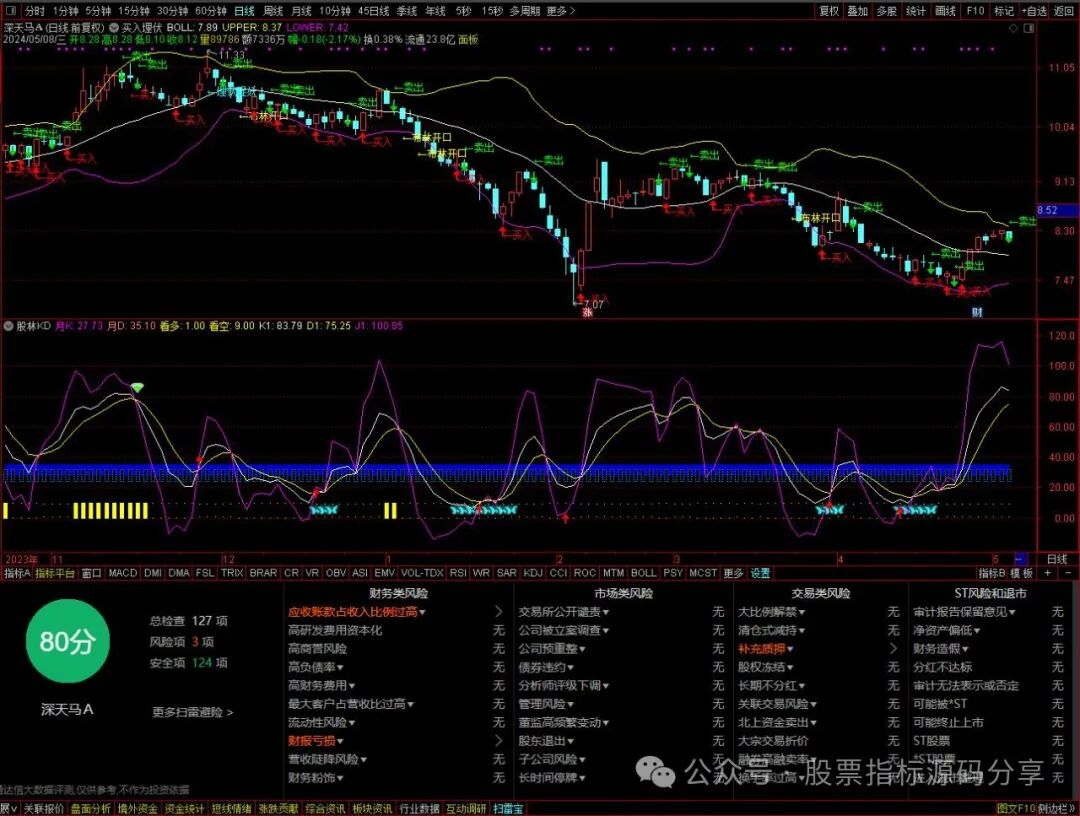Switch to the 分时 period tab
This screenshot has width=1080, height=816.
[34, 11]
